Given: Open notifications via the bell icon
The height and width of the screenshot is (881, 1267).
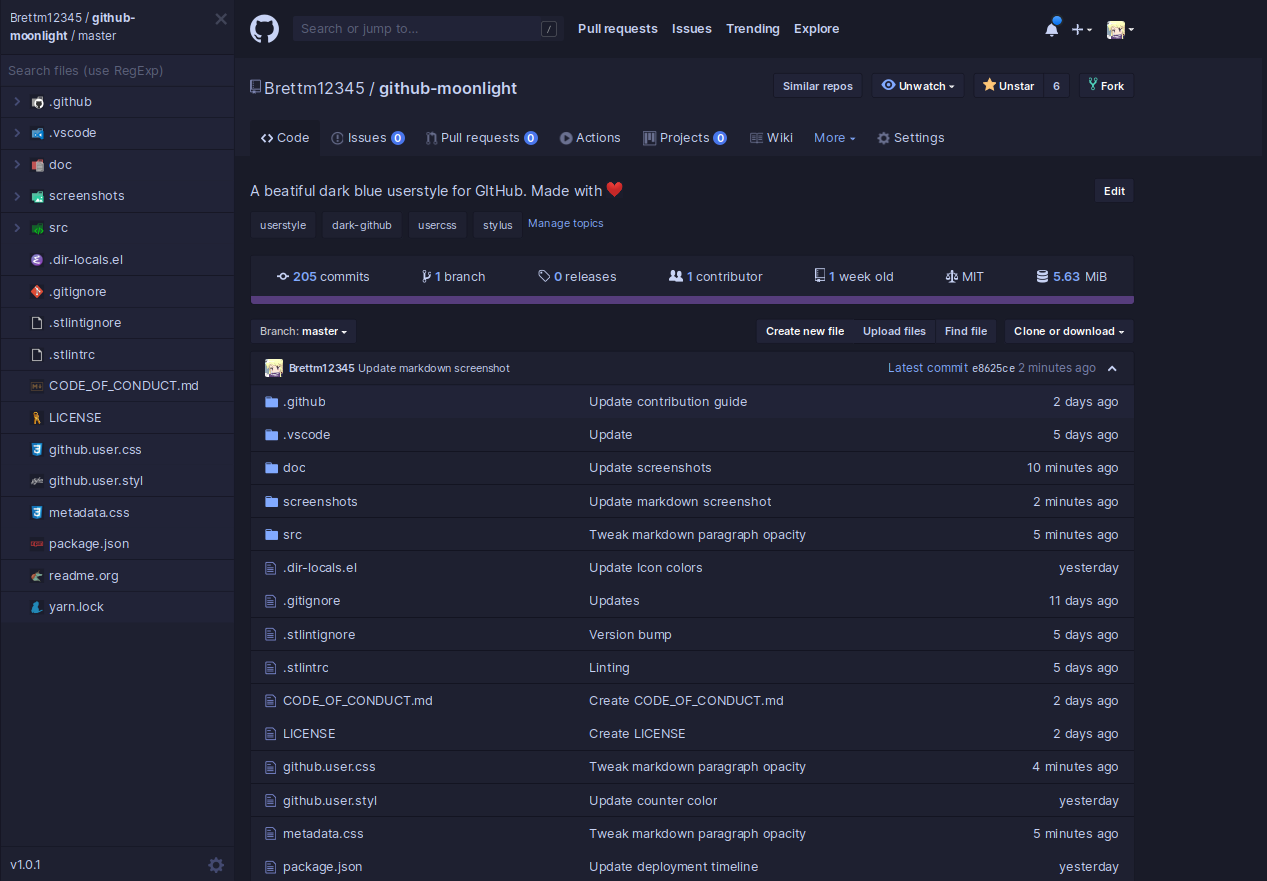Looking at the screenshot, I should click(x=1051, y=29).
